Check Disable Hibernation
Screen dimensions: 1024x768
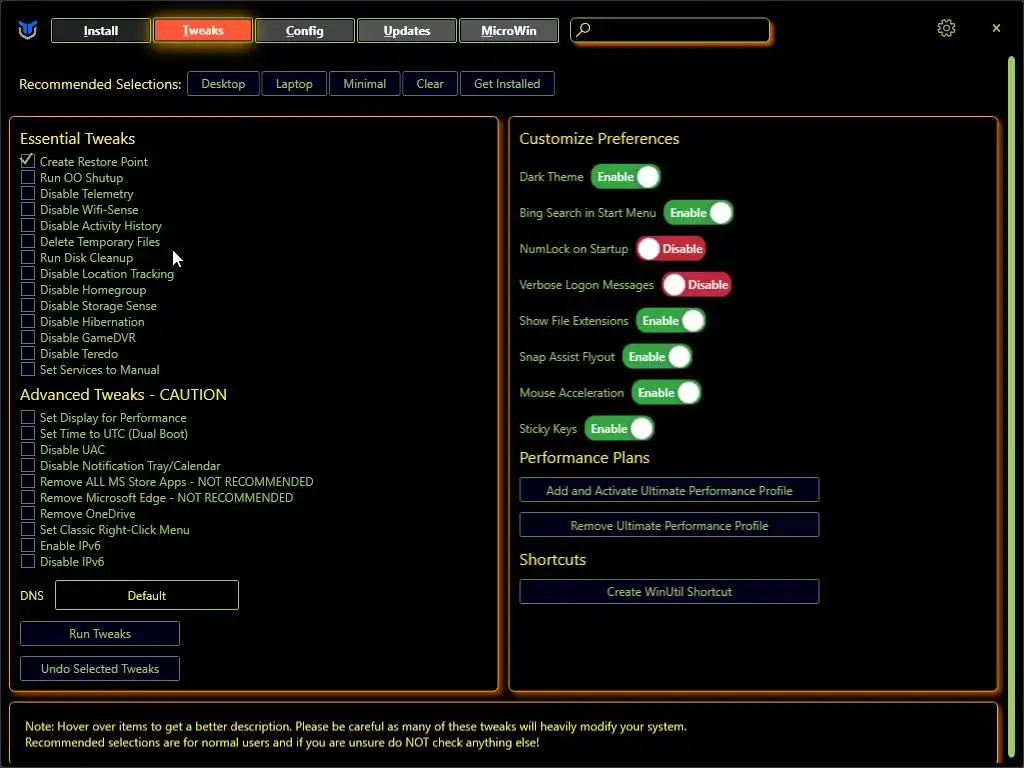pyautogui.click(x=27, y=321)
